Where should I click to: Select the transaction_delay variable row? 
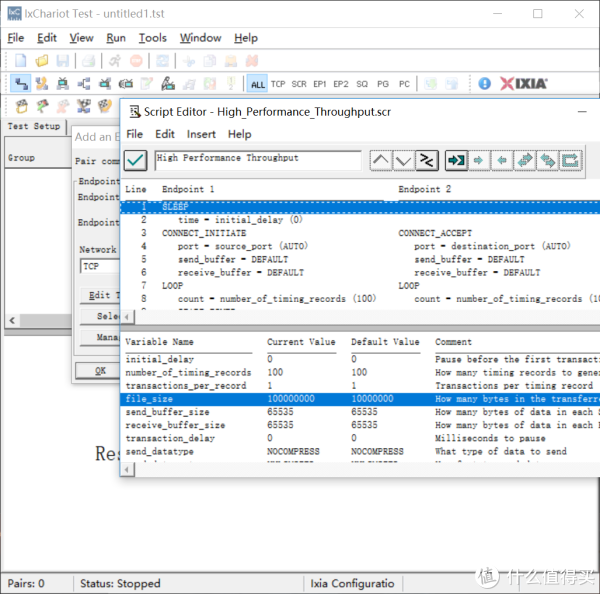click(360, 438)
